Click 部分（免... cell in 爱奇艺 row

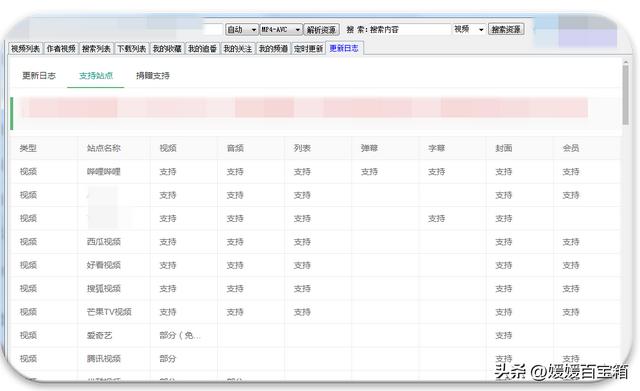[180, 335]
